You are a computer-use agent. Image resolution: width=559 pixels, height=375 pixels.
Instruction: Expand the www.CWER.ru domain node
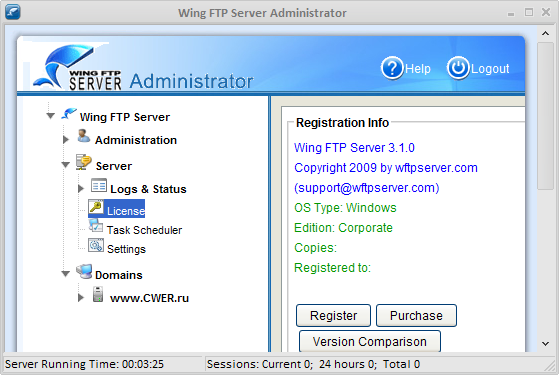81,298
